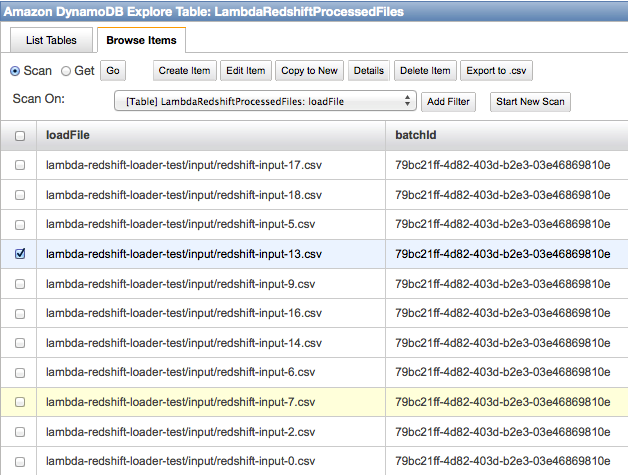This screenshot has width=628, height=475.
Task: Click the Create Item button
Action: (185, 70)
